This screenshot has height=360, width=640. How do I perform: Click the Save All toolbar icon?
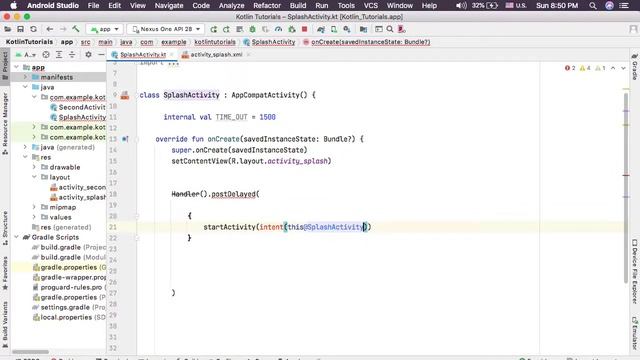20,29
